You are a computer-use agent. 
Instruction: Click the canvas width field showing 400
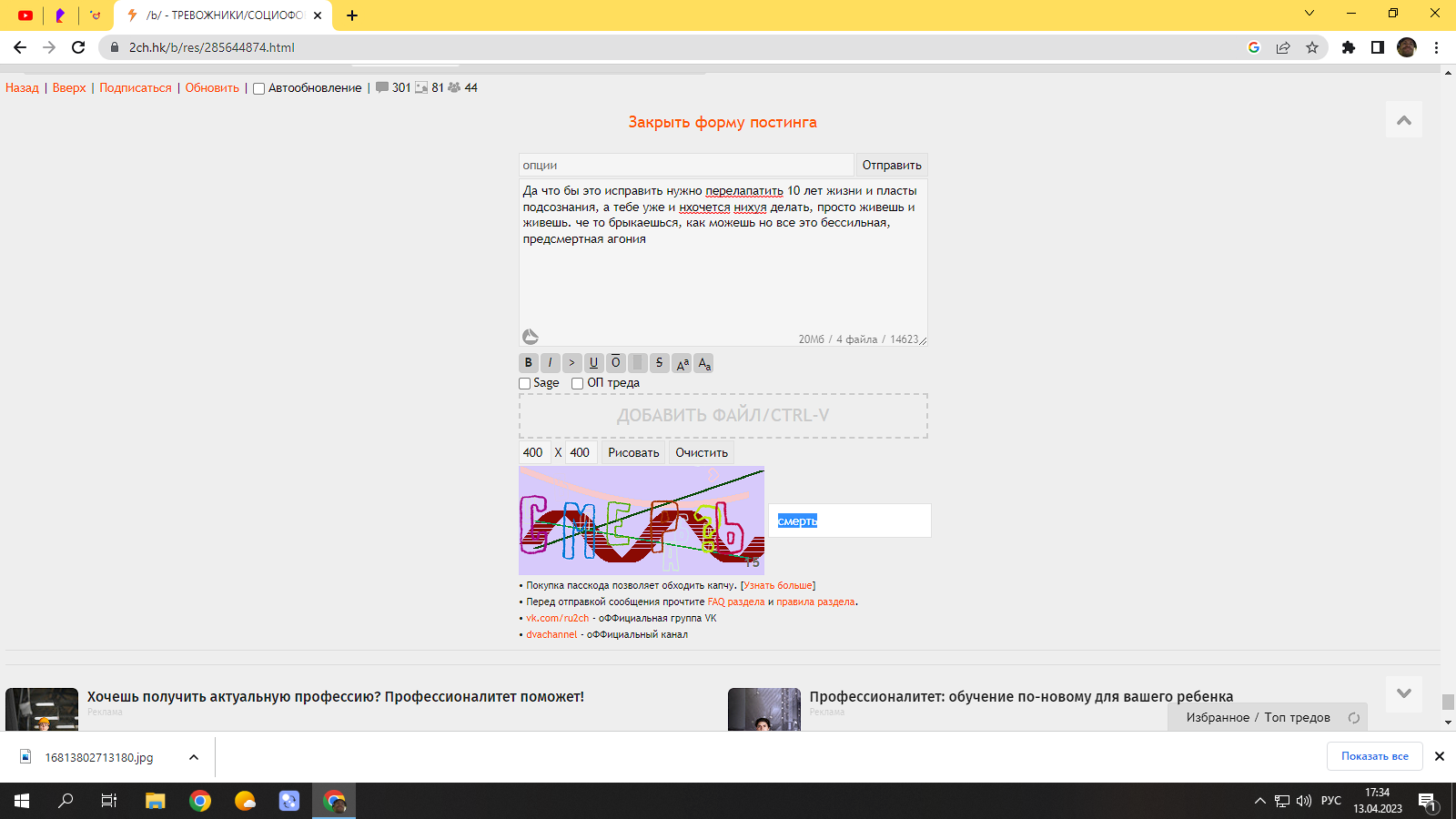click(x=533, y=452)
